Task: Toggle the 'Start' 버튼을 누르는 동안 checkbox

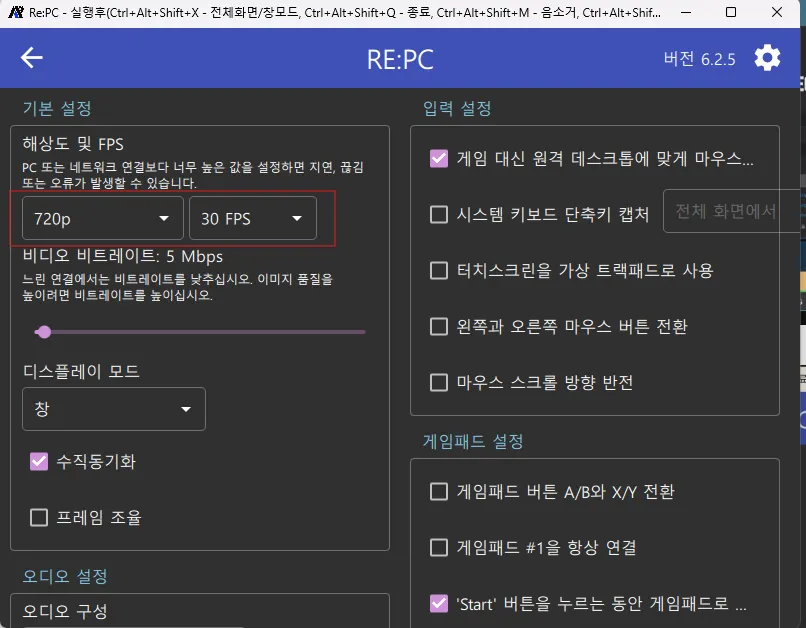Action: 438,603
